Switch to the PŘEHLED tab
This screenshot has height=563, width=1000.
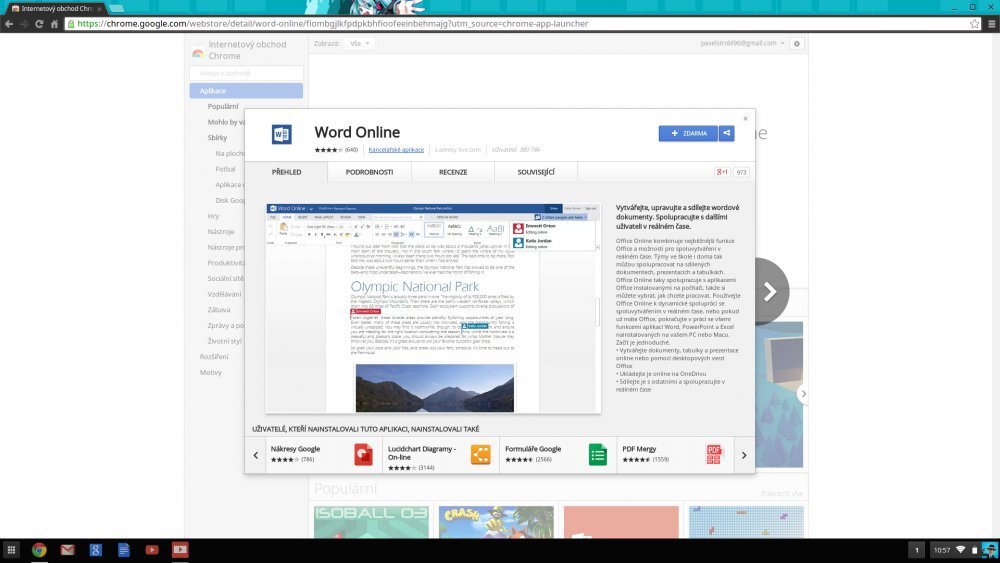(x=286, y=172)
